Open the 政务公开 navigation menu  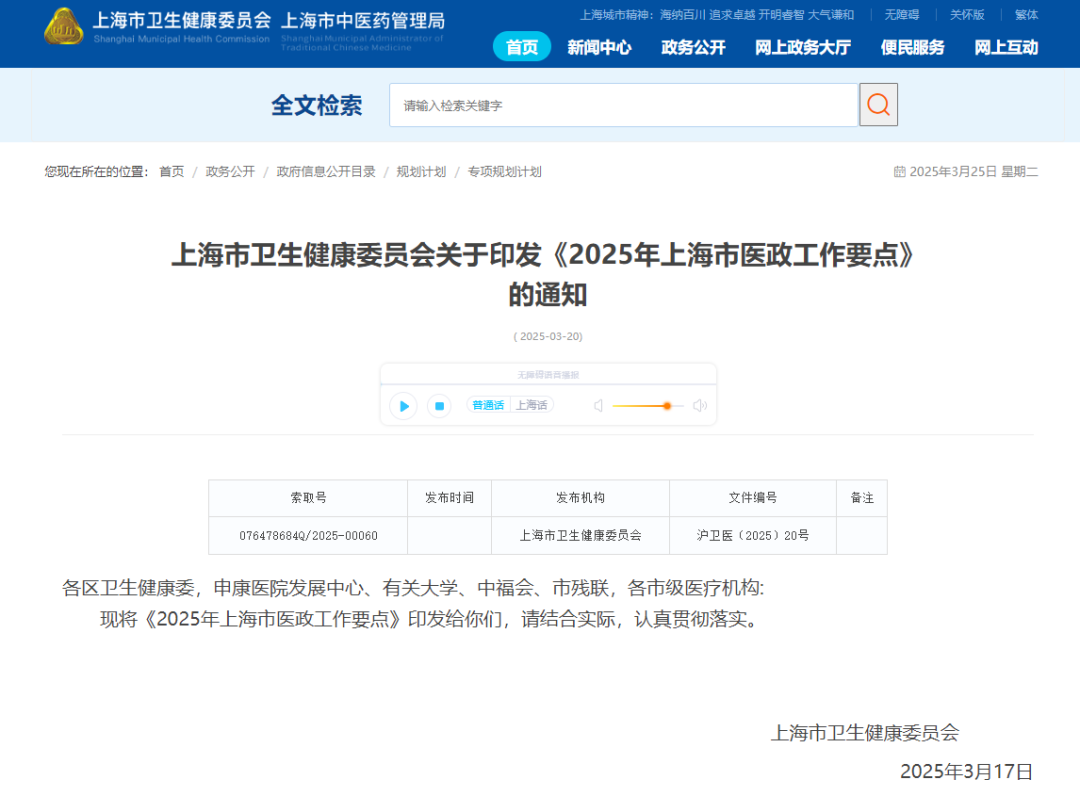(693, 47)
